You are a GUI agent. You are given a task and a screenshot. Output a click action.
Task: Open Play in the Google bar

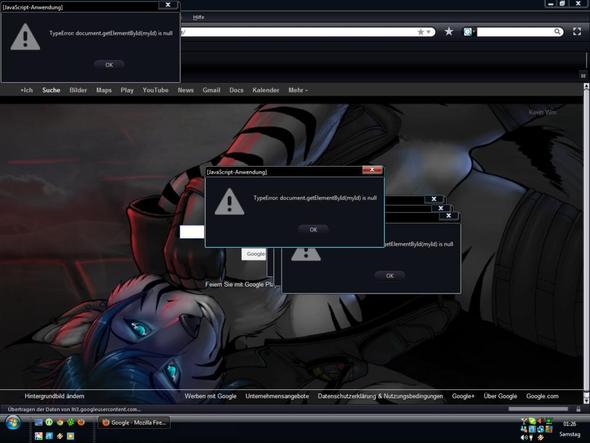(127, 90)
